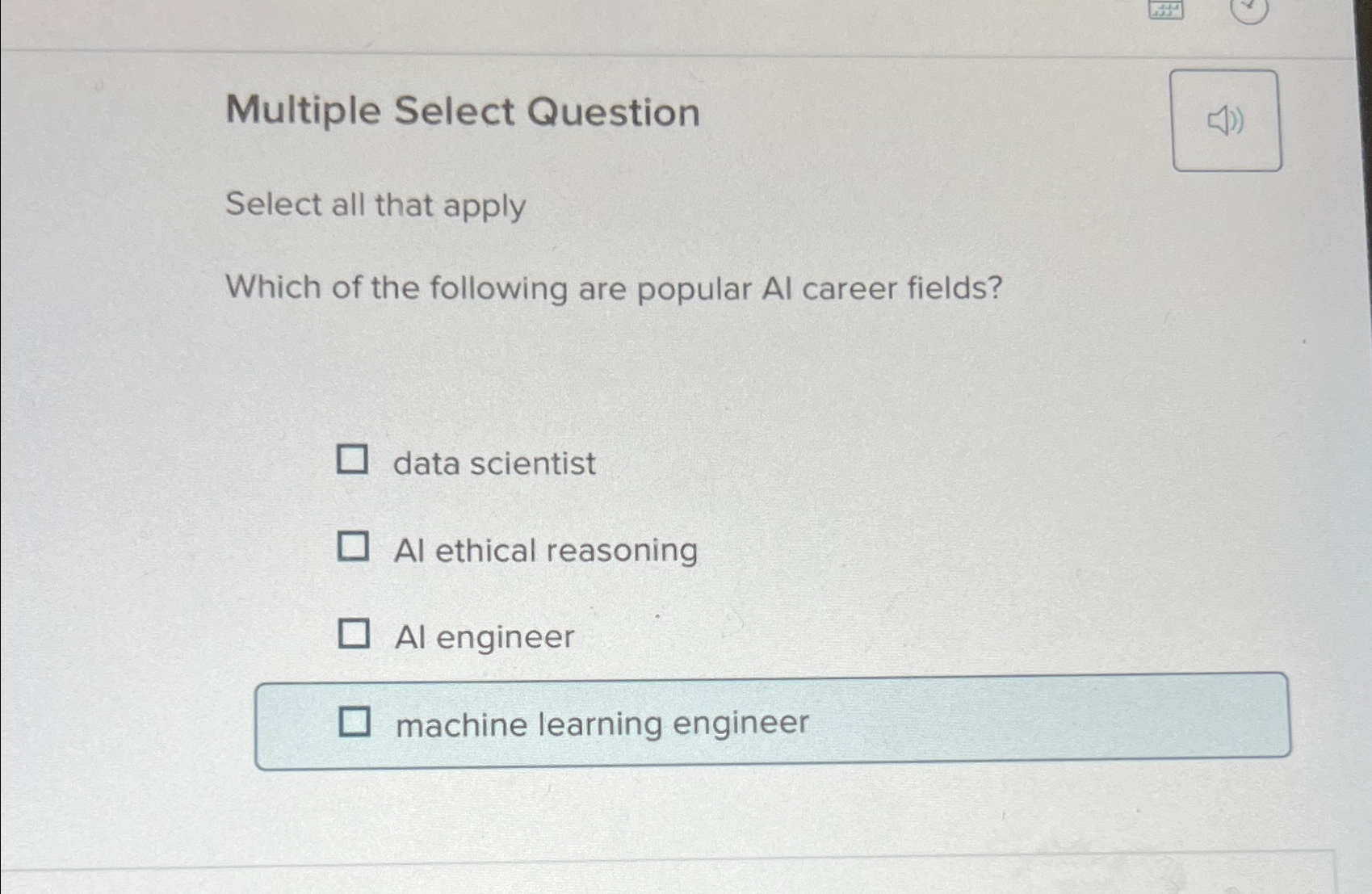This screenshot has height=894, width=1372.
Task: Click the data scientist answer row
Action: pos(493,463)
